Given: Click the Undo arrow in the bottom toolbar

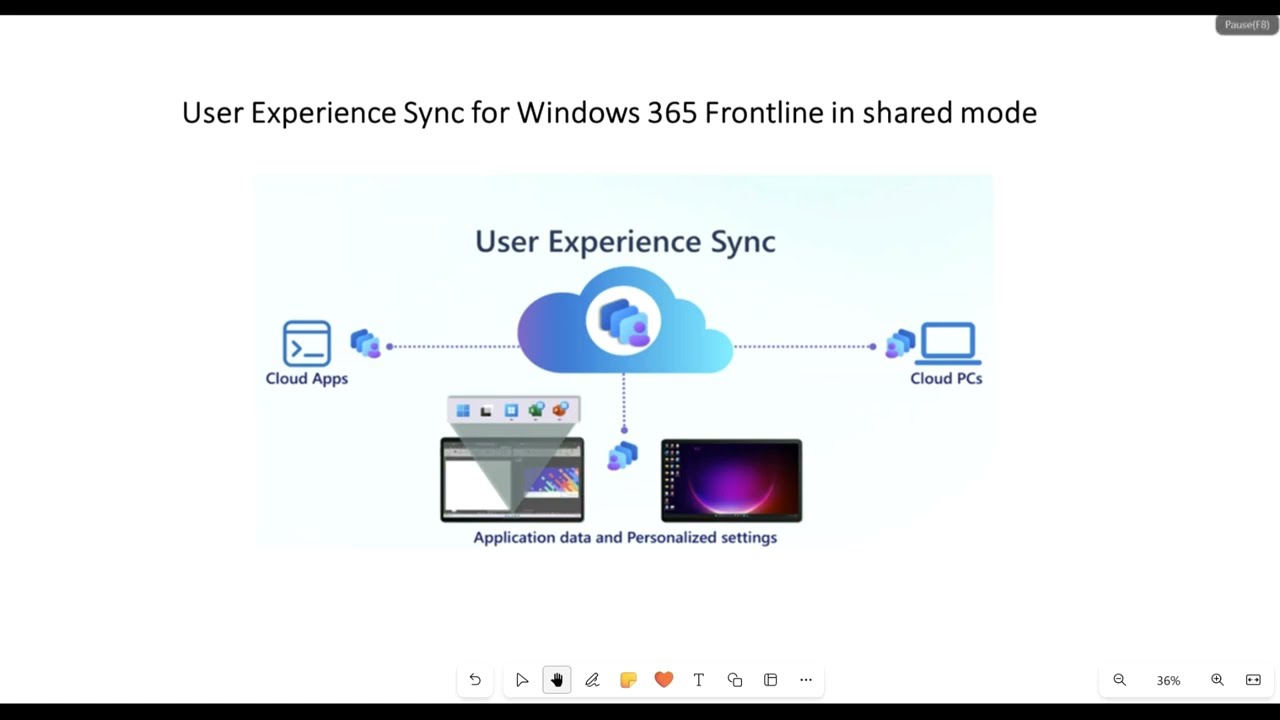Looking at the screenshot, I should coord(475,680).
